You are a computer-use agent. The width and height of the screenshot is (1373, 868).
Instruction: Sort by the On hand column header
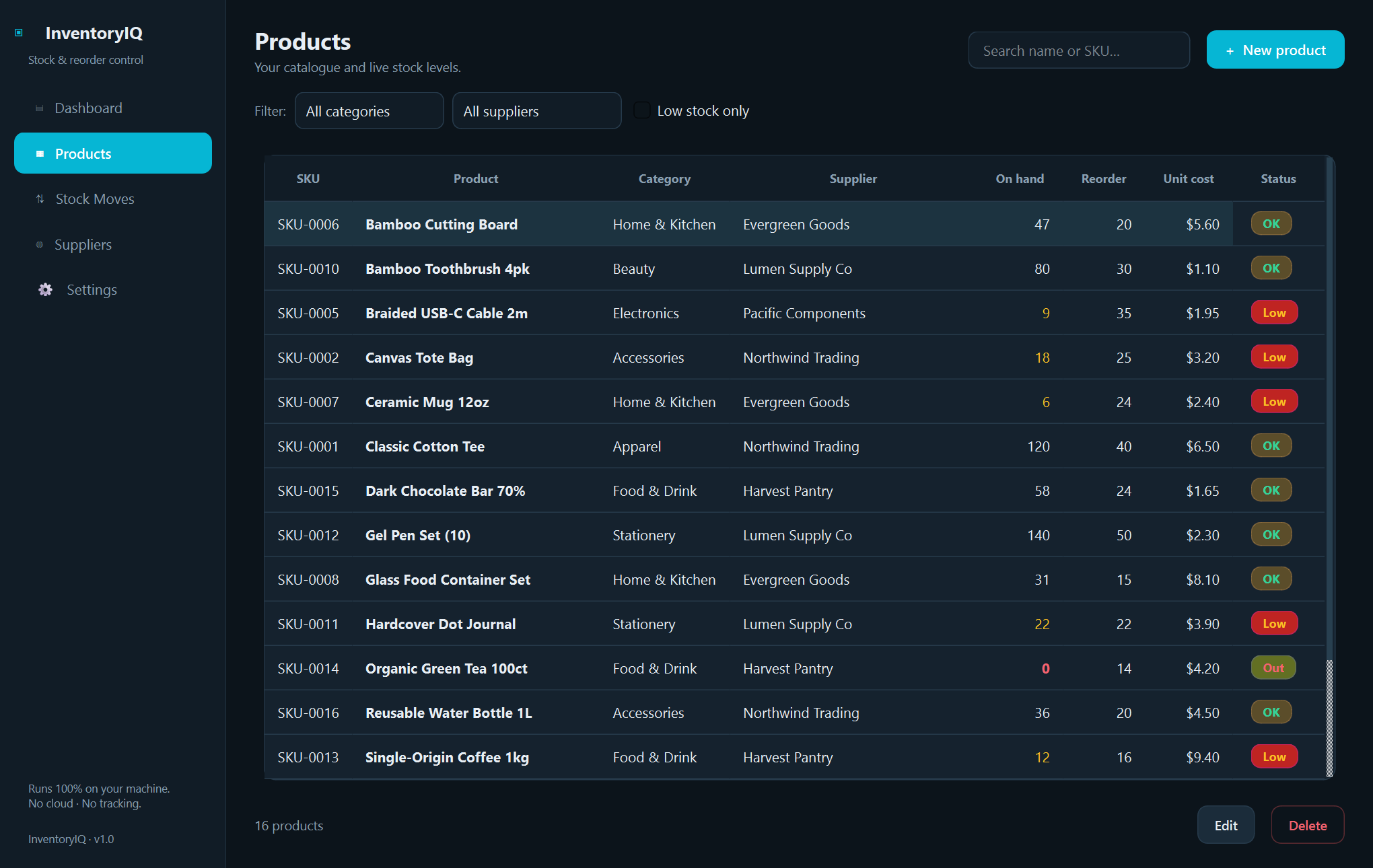[x=1020, y=179]
